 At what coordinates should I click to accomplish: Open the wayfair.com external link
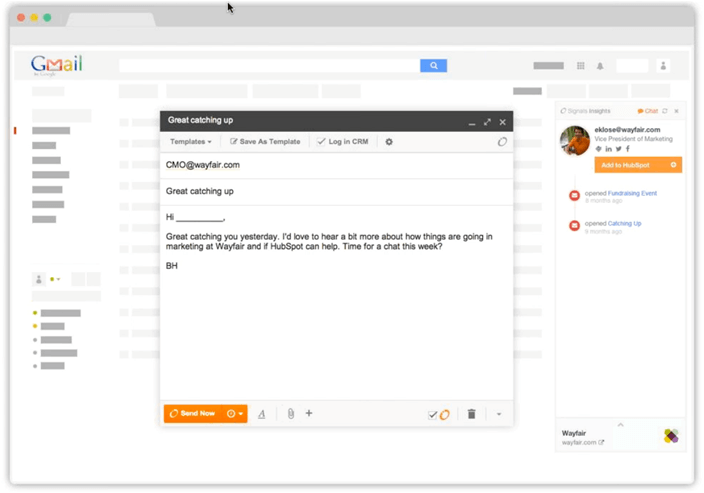point(601,442)
